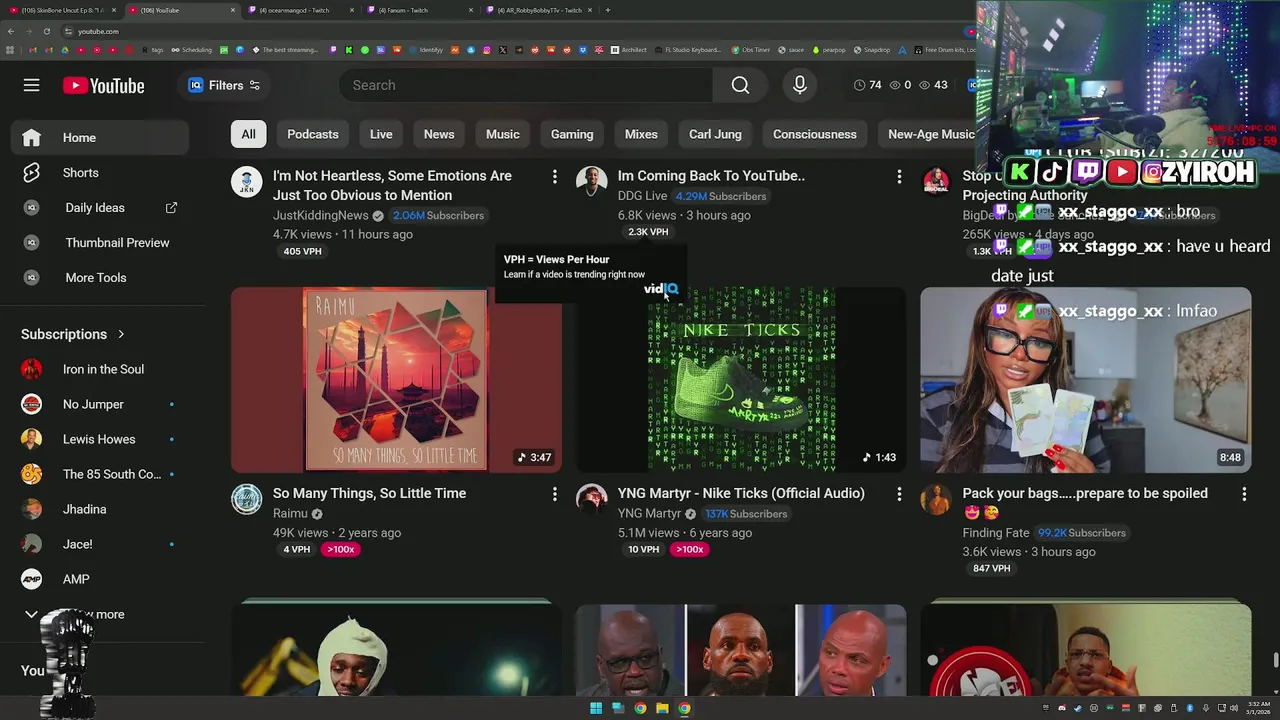
Task: Click JustKiddingNews channel avatar
Action: click(x=247, y=182)
